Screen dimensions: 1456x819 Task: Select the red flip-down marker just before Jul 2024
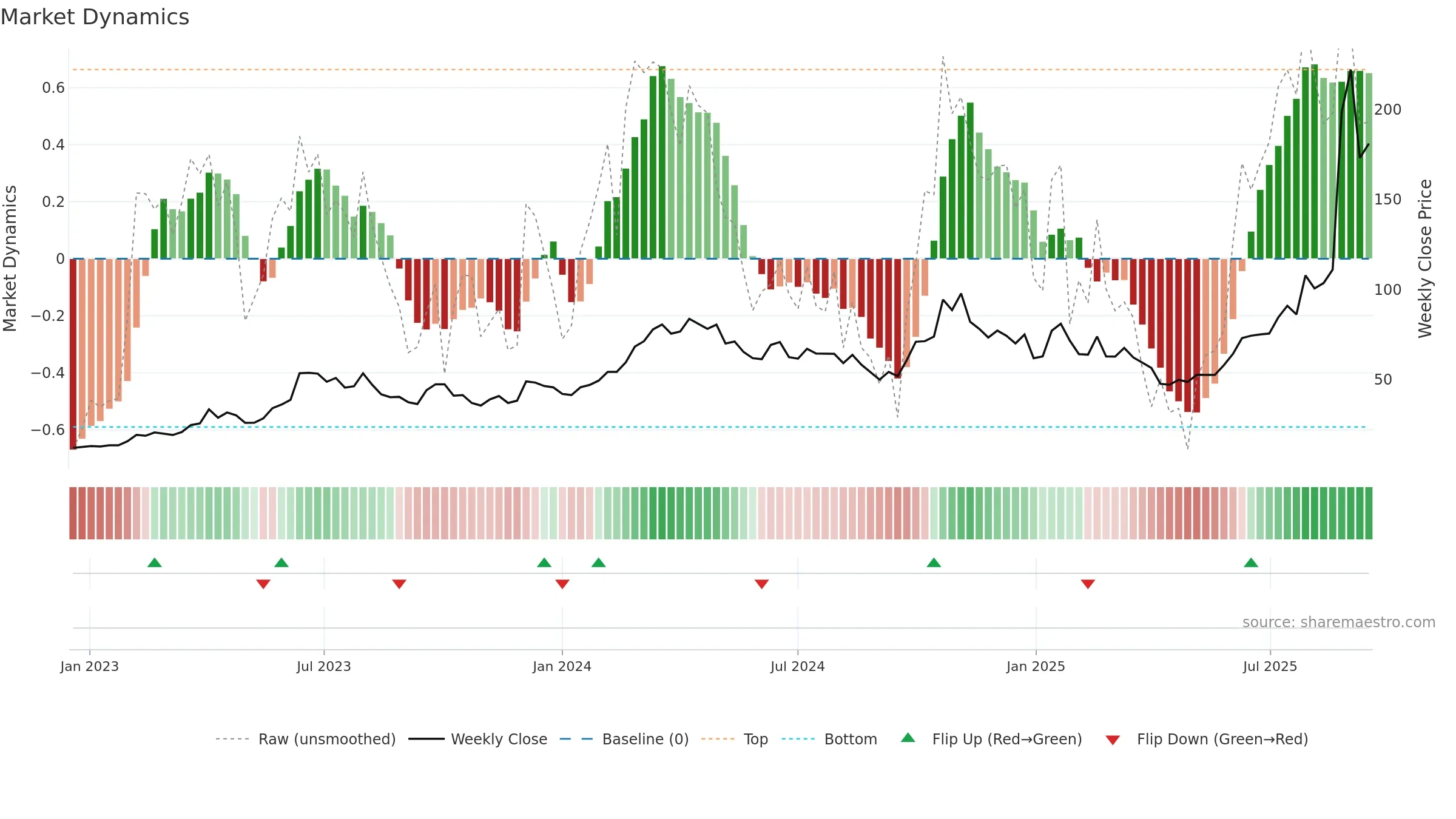tap(762, 584)
